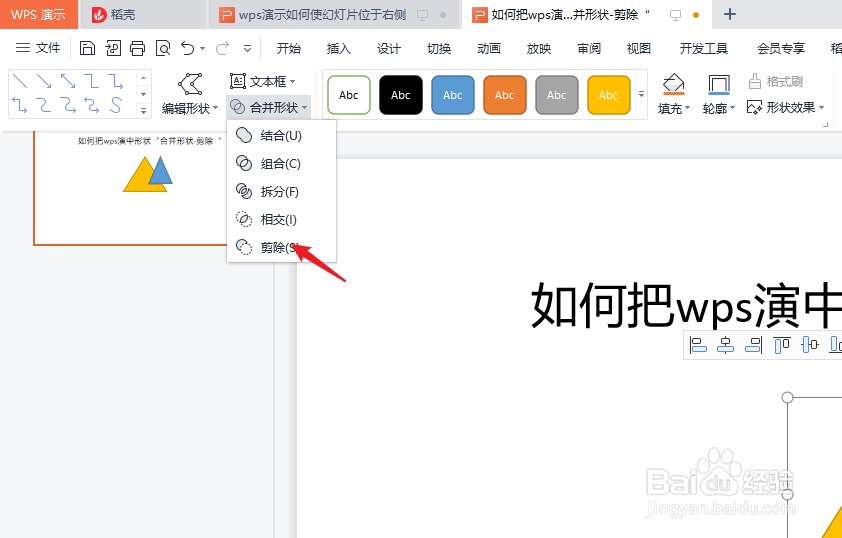The image size is (842, 538).
Task: Click align left icon in floating toolbar
Action: pos(698,344)
